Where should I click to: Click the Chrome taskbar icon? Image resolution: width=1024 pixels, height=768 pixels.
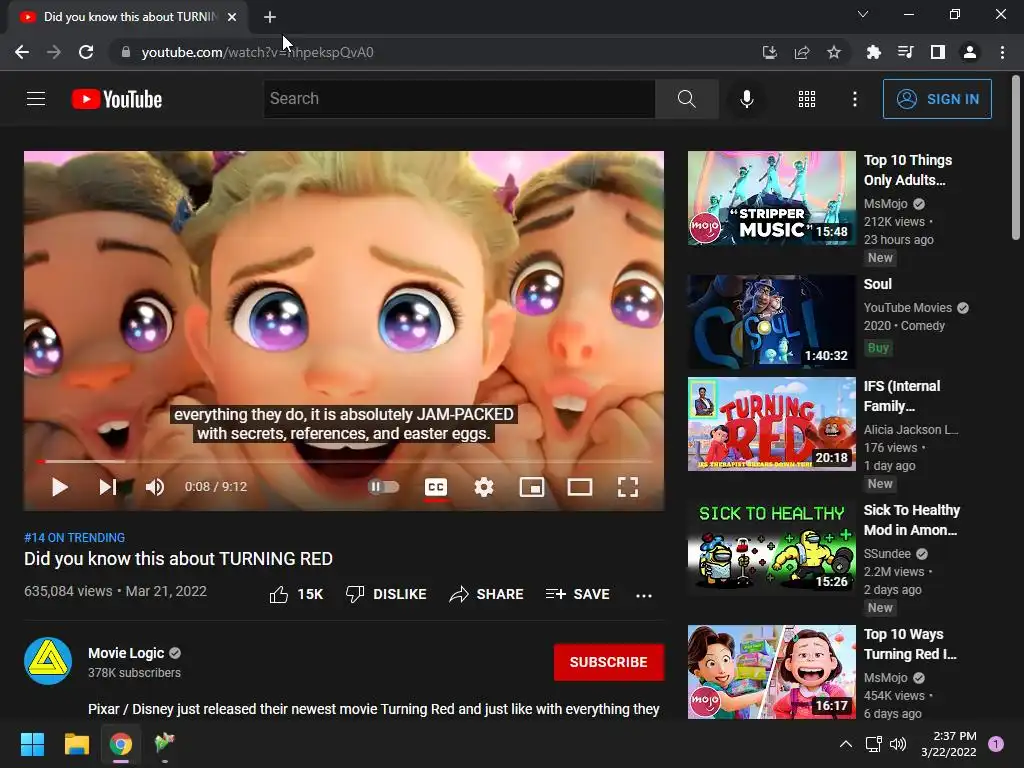pos(120,744)
